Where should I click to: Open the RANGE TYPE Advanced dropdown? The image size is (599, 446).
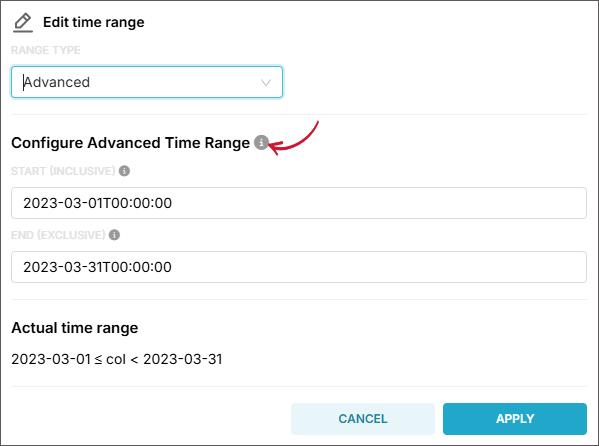click(x=147, y=82)
